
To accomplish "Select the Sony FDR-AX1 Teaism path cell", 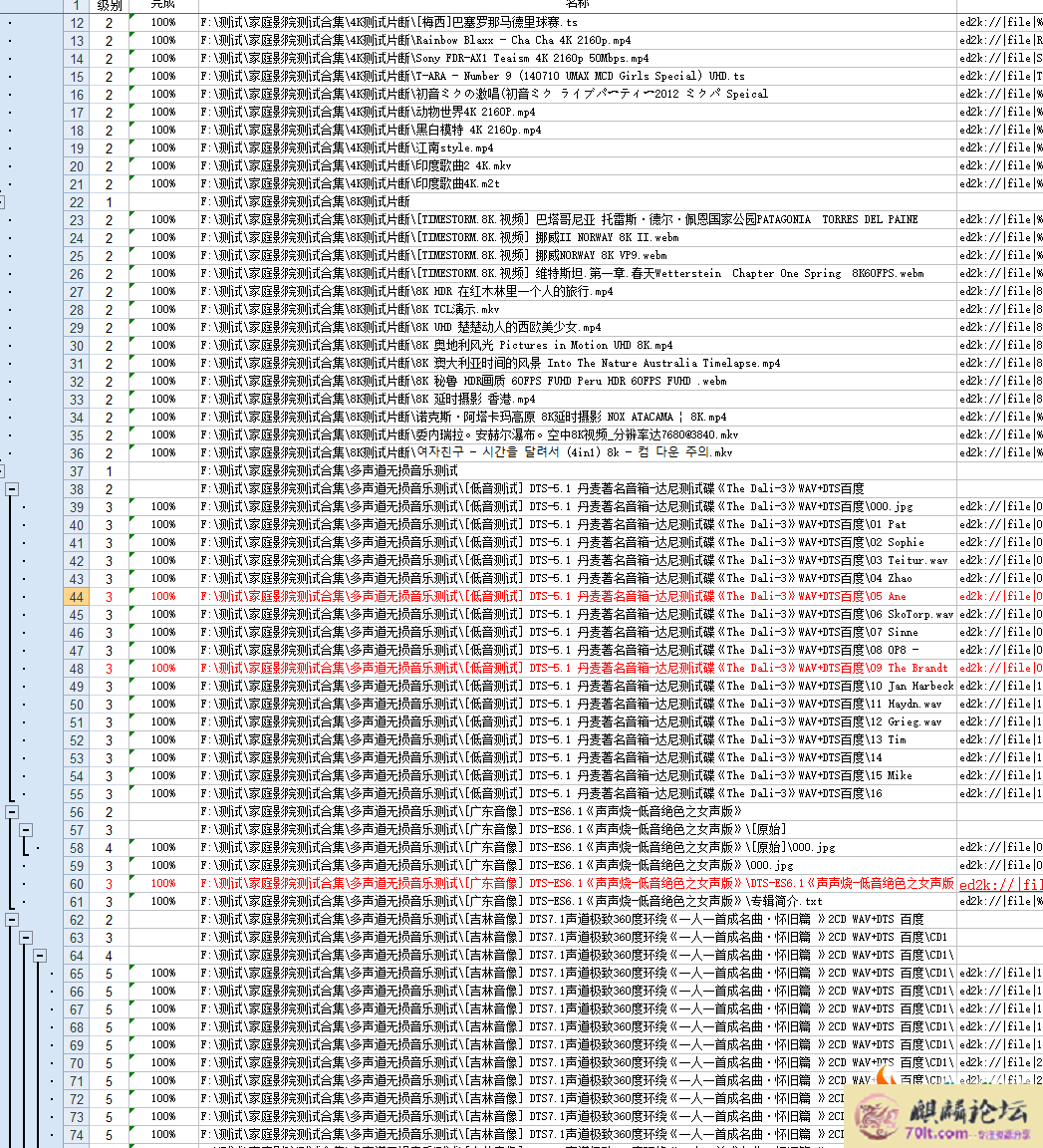I will tap(578, 59).
